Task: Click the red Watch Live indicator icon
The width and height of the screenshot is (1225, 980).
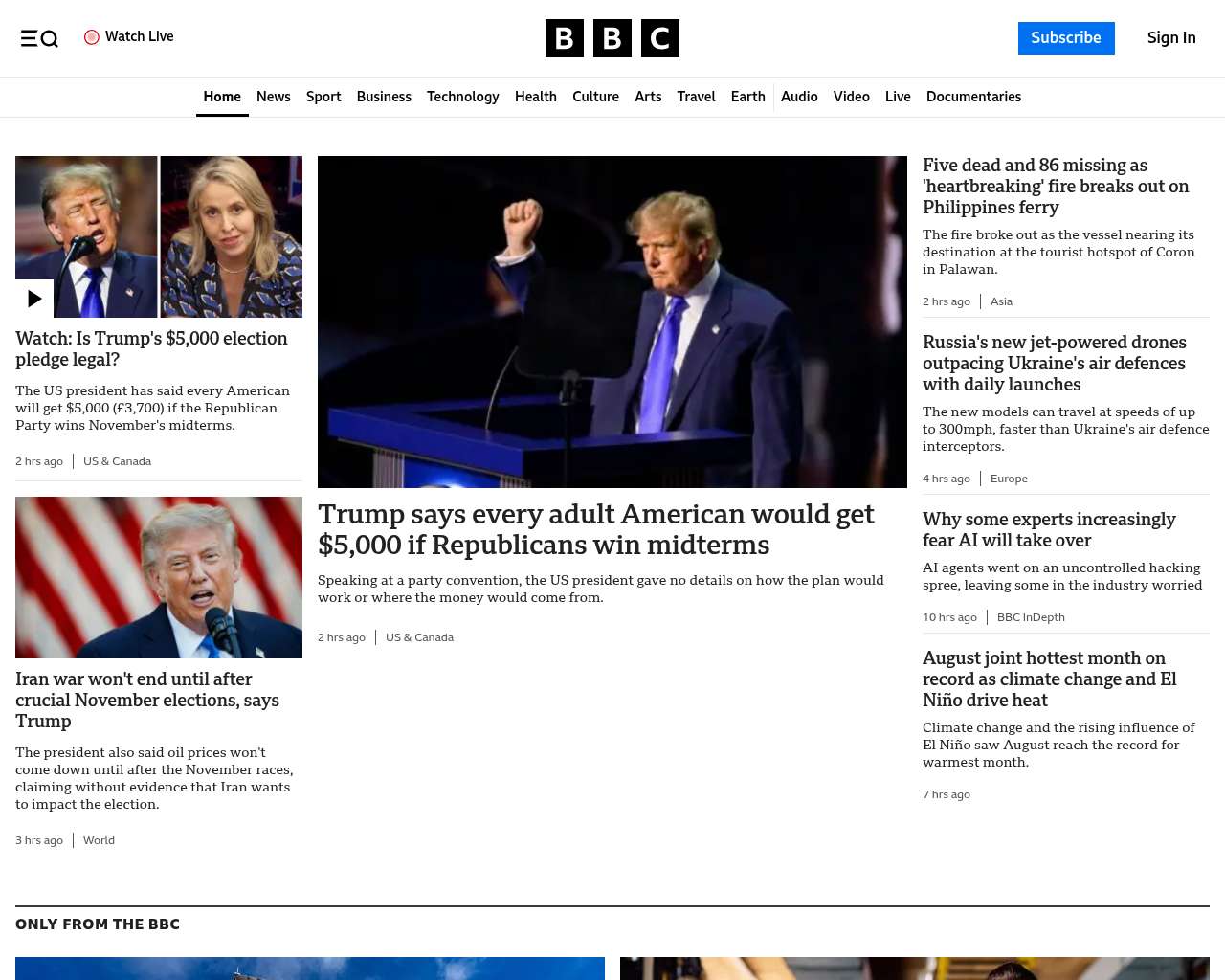Action: click(92, 37)
